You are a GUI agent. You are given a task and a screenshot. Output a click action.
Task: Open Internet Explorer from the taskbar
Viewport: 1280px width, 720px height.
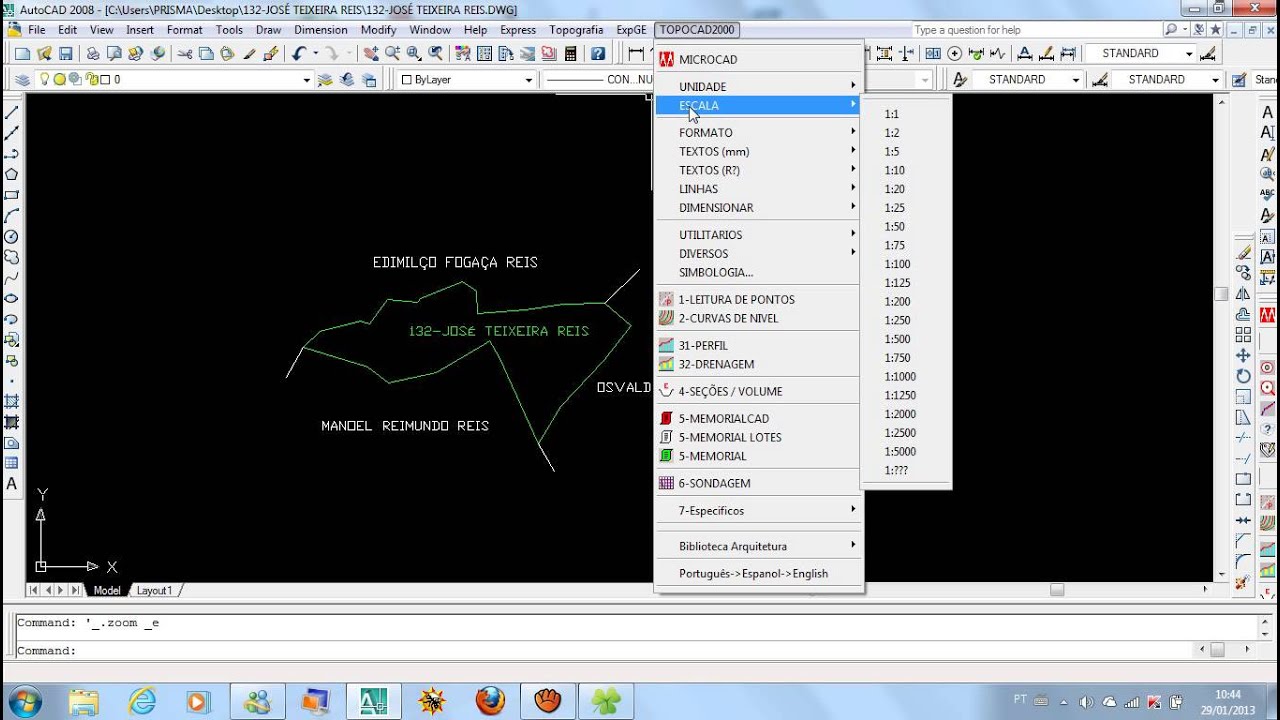coord(142,701)
